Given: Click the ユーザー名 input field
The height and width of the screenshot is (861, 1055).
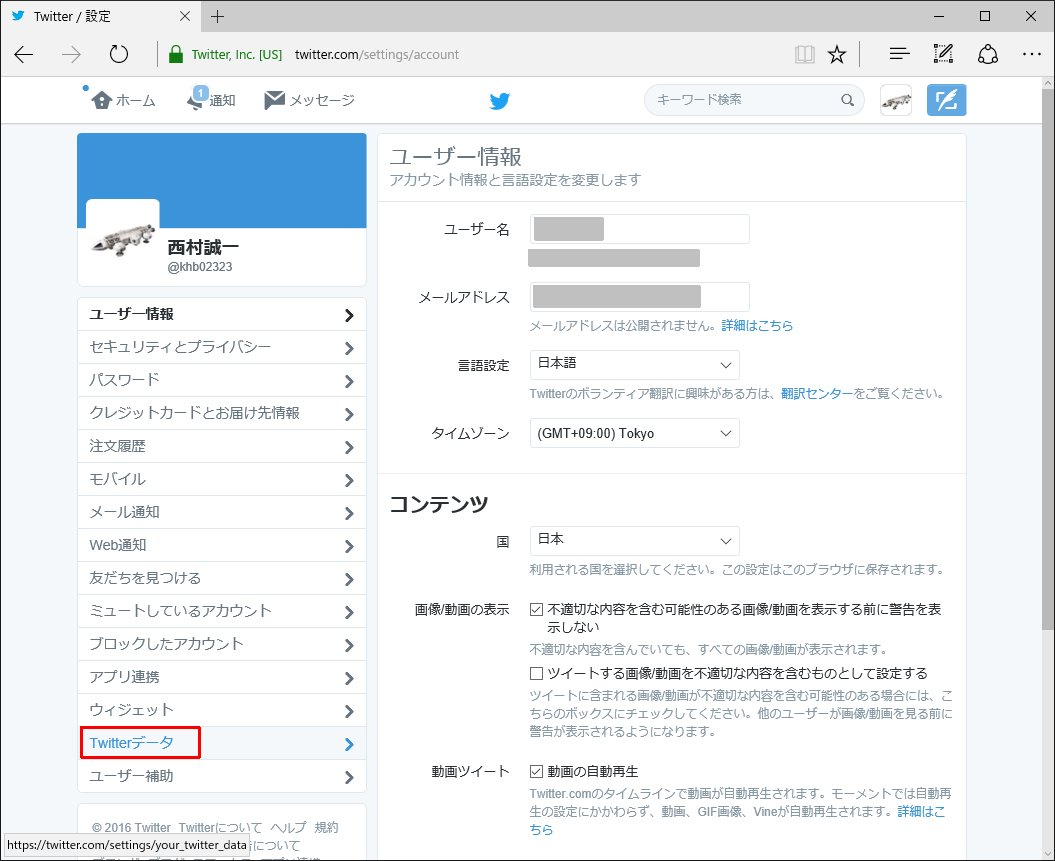Looking at the screenshot, I should coord(639,229).
